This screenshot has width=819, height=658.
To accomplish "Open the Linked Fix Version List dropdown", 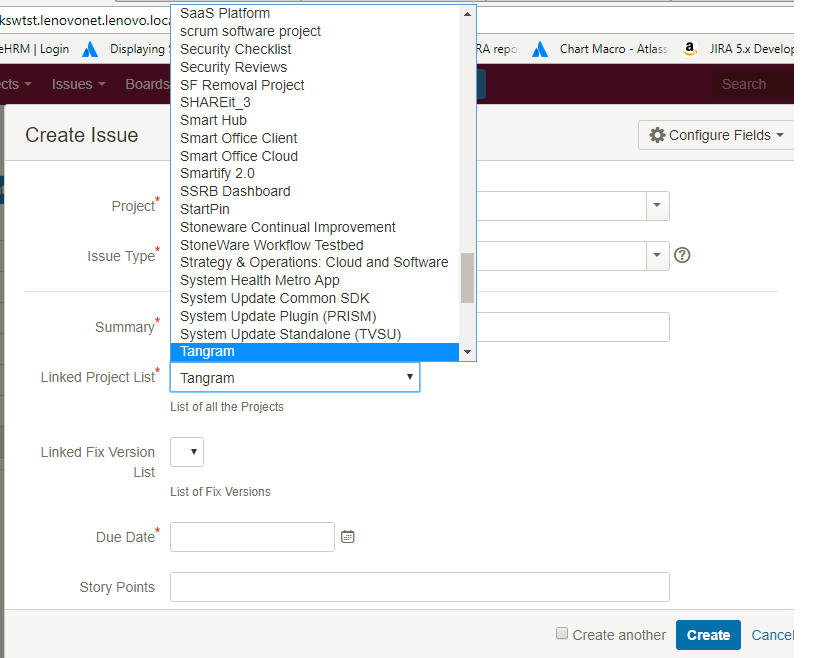I will 187,452.
